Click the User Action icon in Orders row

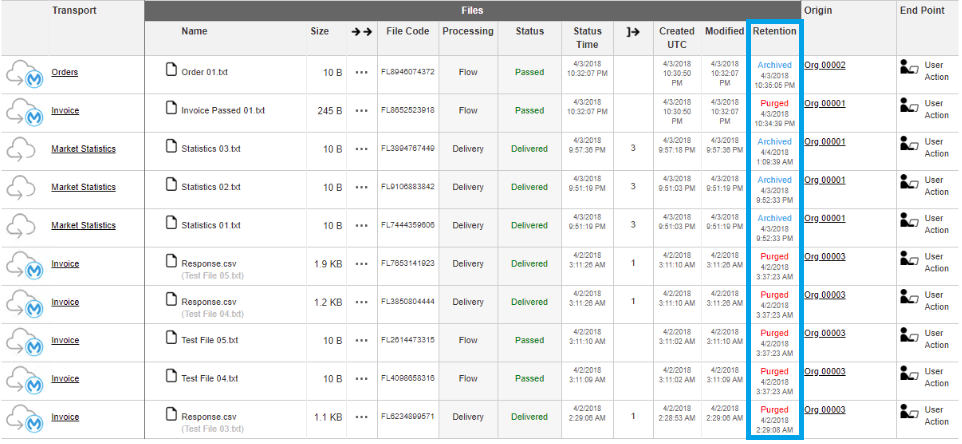coord(908,72)
